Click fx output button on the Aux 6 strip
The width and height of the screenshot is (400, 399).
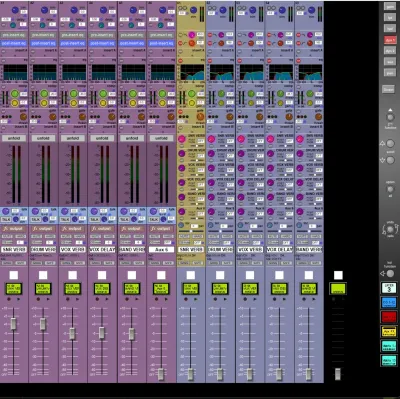coord(161,229)
